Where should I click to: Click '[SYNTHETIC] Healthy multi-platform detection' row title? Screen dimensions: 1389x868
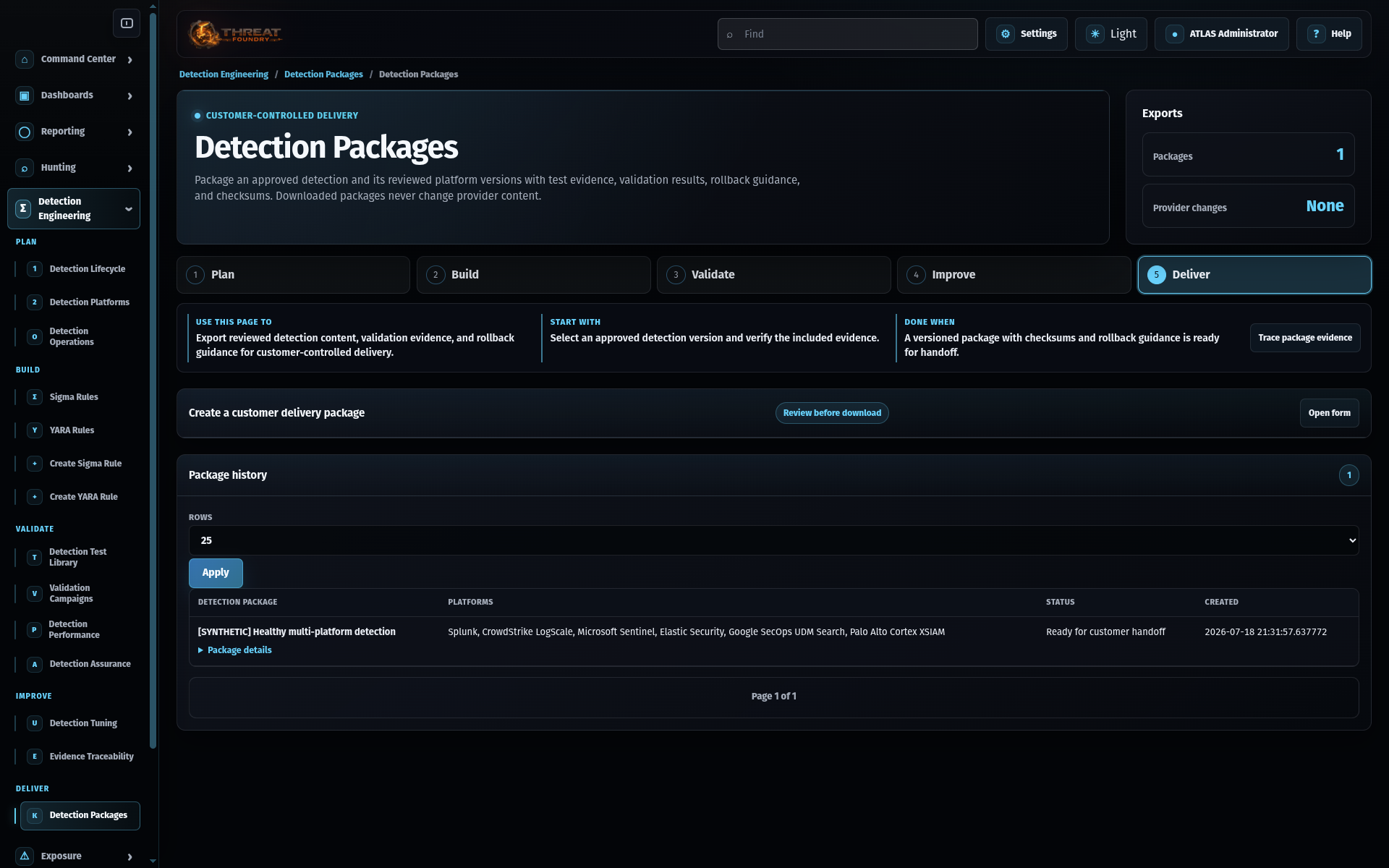click(297, 632)
